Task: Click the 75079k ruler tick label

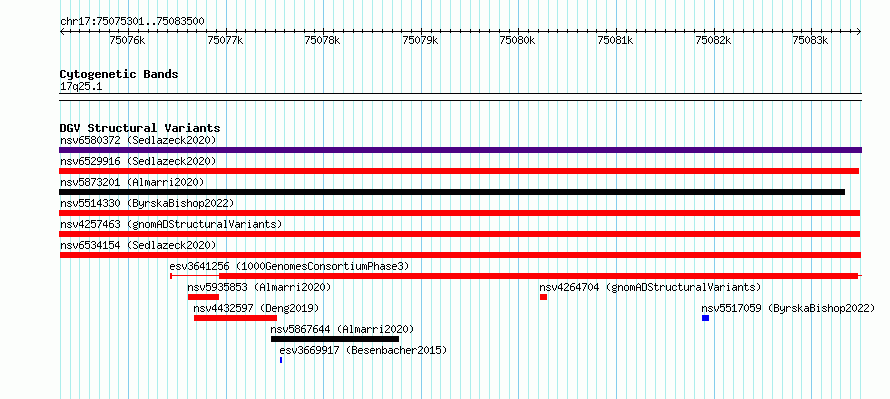Action: coord(420,40)
